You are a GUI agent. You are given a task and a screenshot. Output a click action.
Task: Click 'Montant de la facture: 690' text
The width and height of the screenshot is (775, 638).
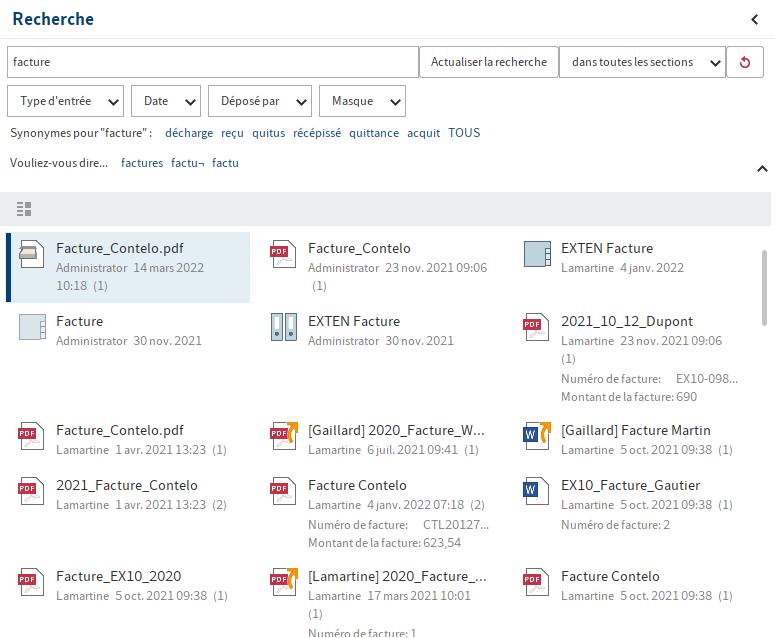coord(629,397)
